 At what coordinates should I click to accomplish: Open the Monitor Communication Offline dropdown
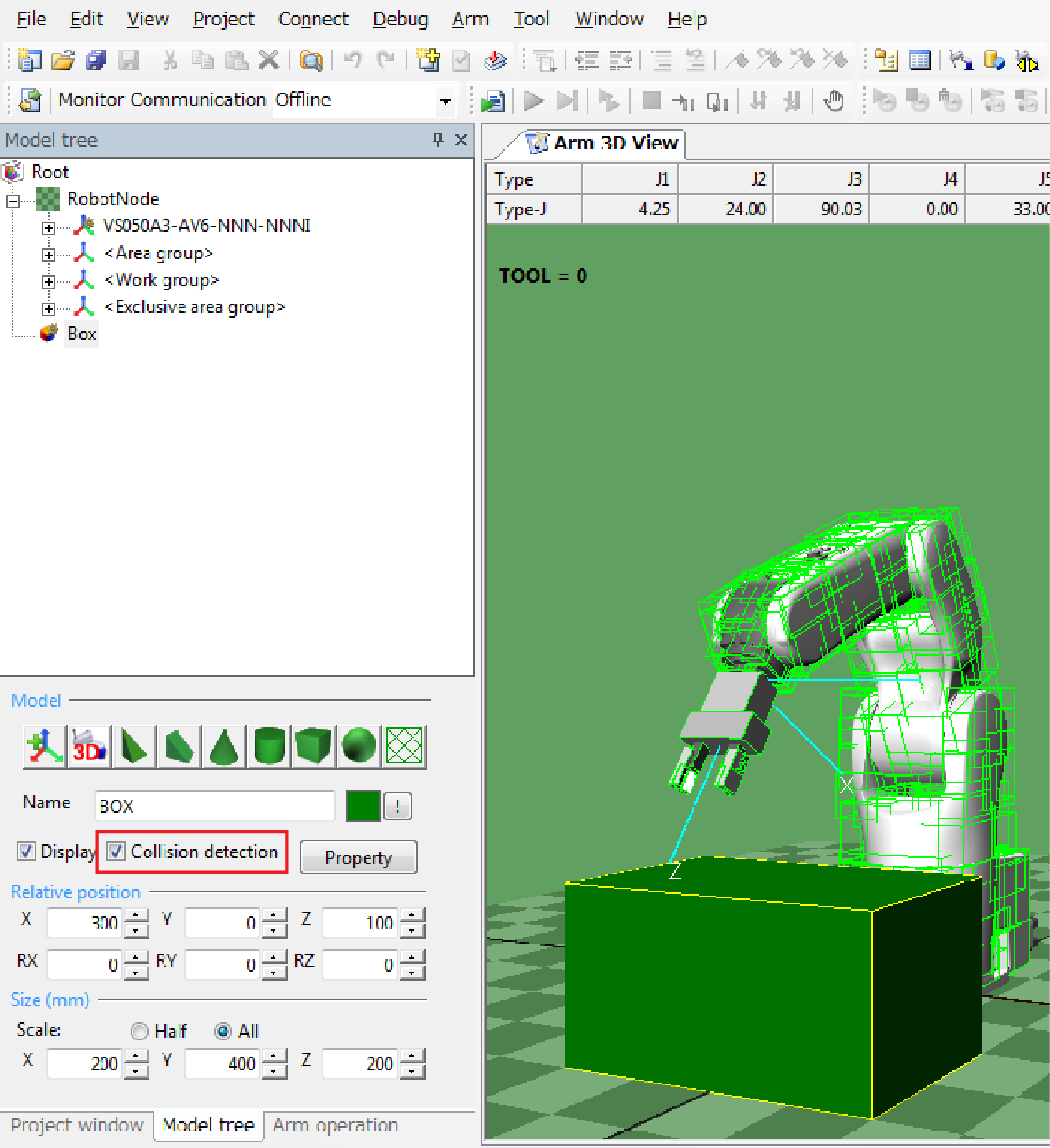pos(445,101)
